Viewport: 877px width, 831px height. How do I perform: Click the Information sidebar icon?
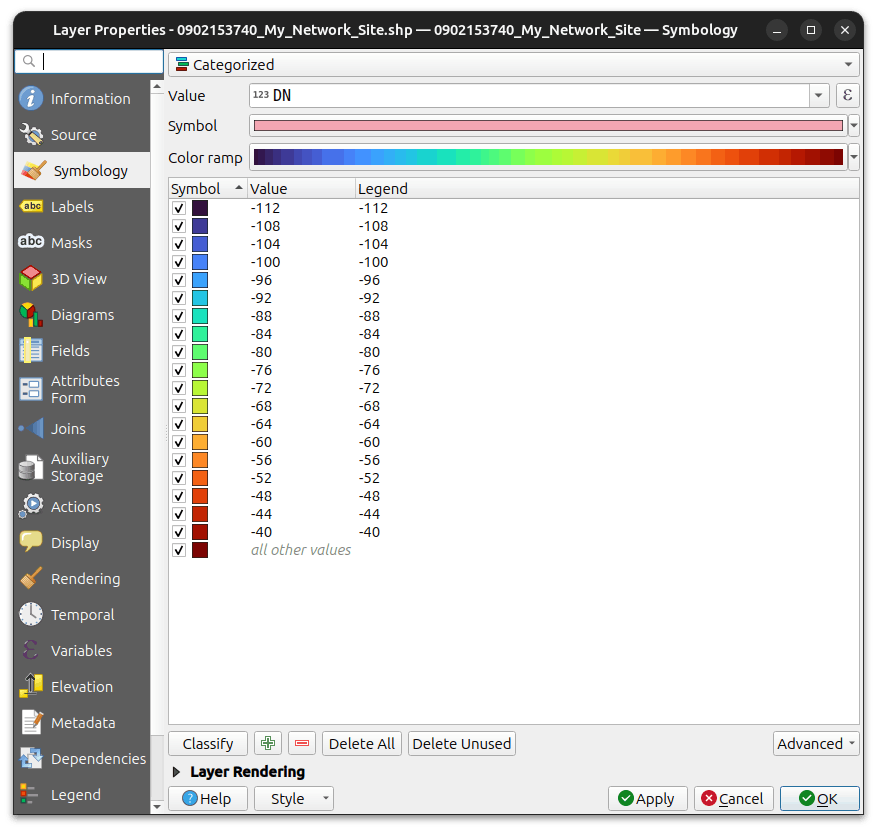coord(31,98)
